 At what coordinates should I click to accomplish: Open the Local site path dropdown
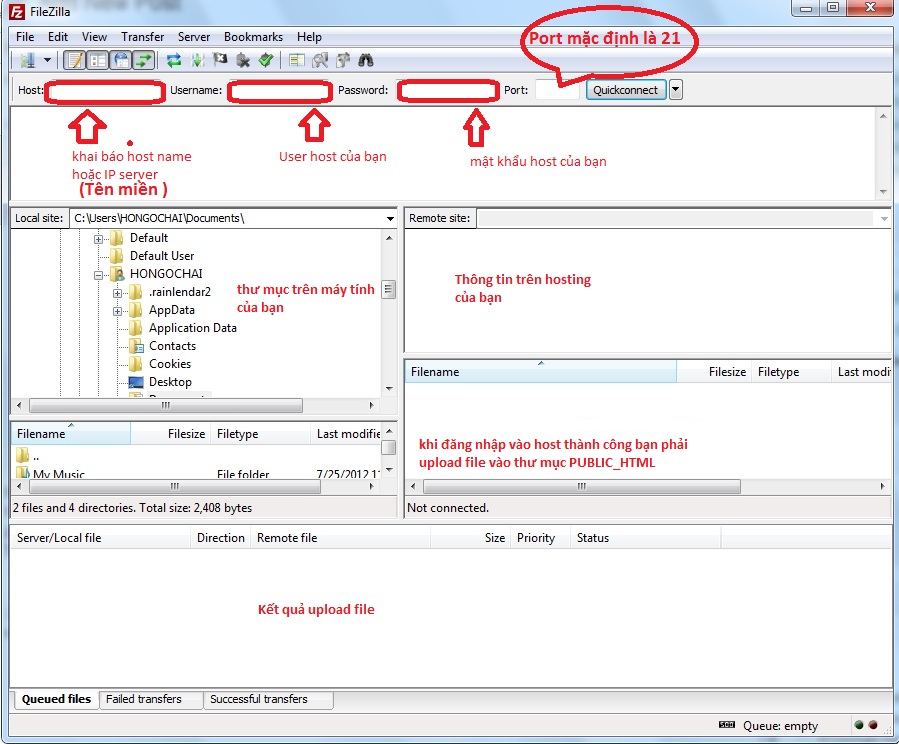point(390,218)
